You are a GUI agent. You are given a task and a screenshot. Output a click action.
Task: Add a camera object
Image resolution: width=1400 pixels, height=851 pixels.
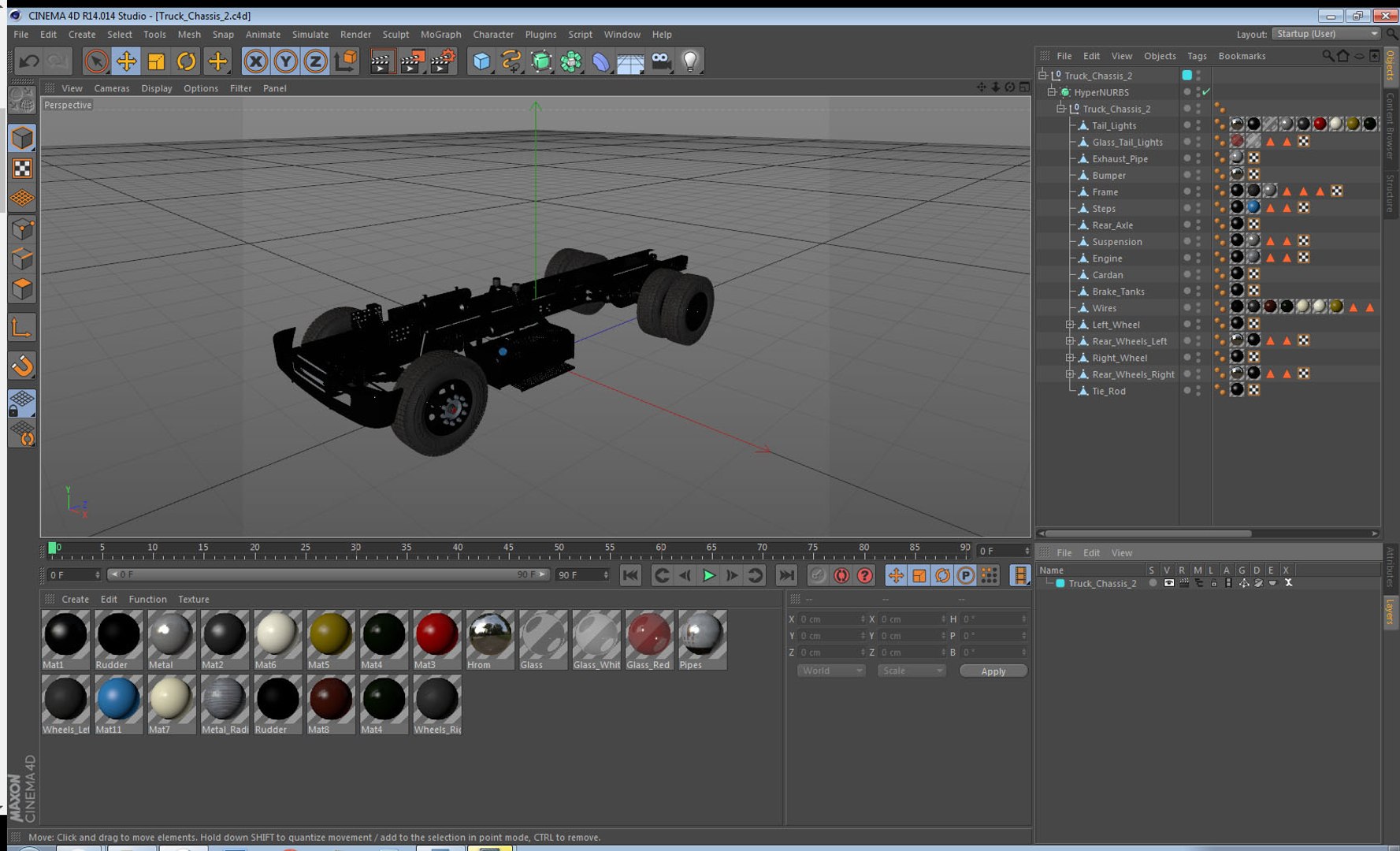[660, 61]
